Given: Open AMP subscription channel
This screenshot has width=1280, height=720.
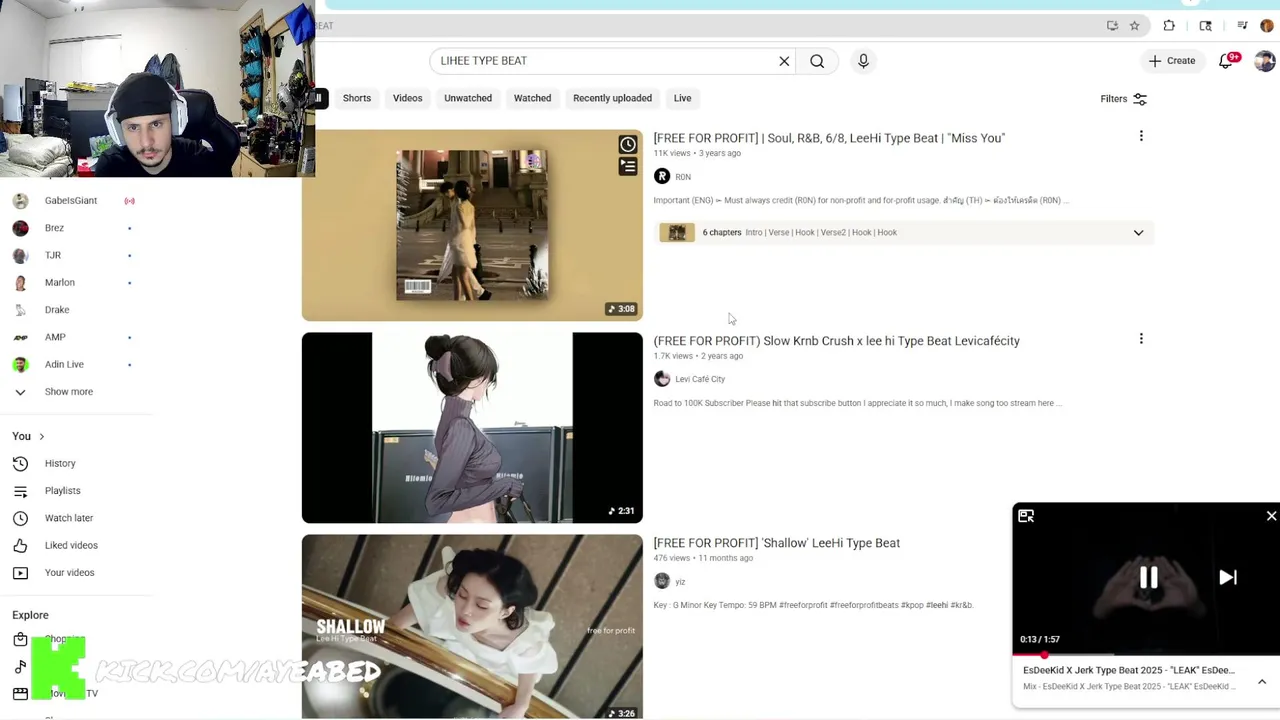Looking at the screenshot, I should (x=55, y=337).
